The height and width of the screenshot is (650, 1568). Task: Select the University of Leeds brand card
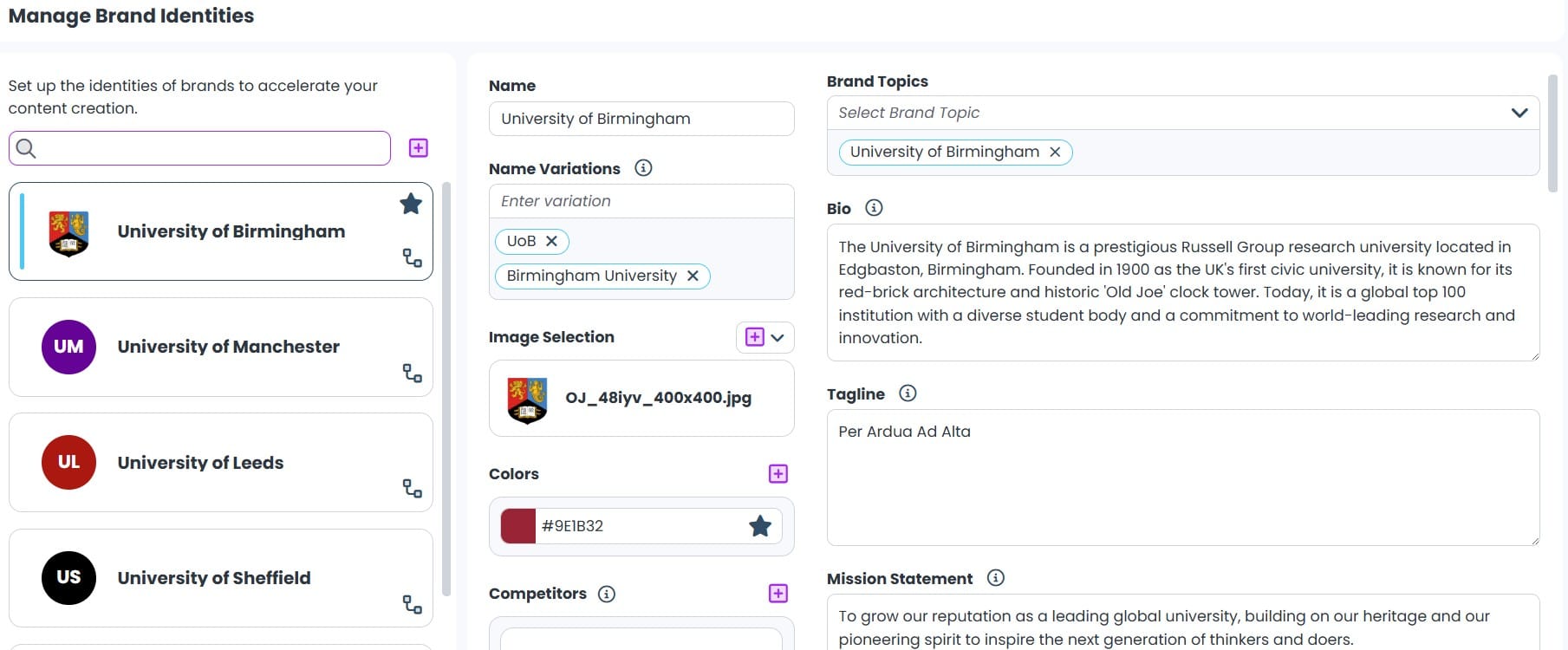click(x=221, y=463)
